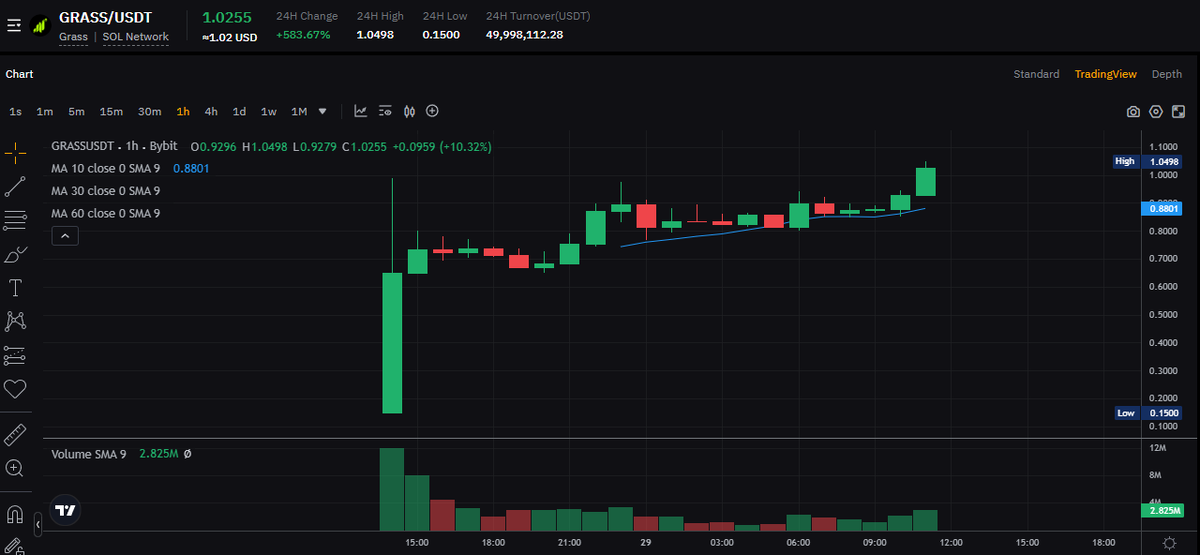Select the XABCD pattern tool

pos(15,321)
